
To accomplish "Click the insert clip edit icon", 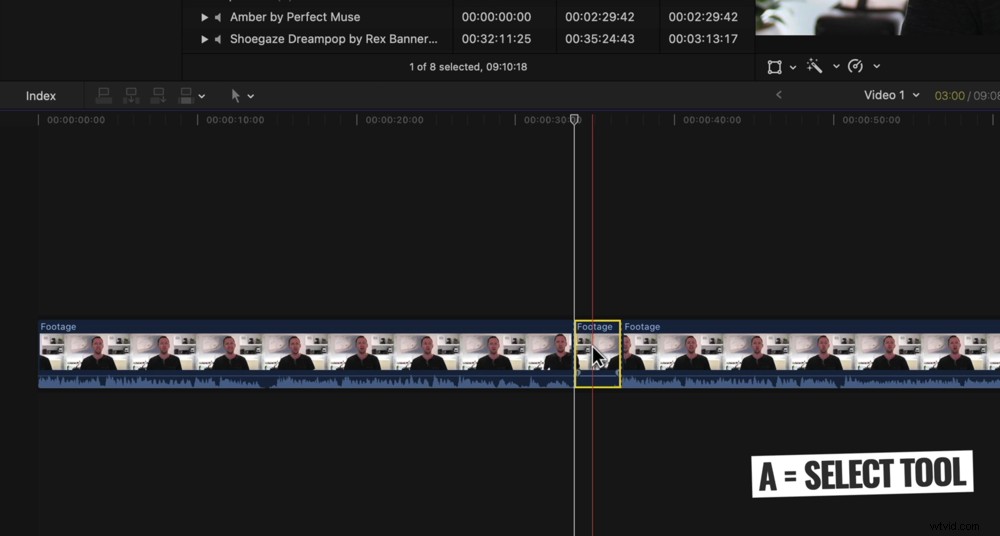I will [x=131, y=96].
